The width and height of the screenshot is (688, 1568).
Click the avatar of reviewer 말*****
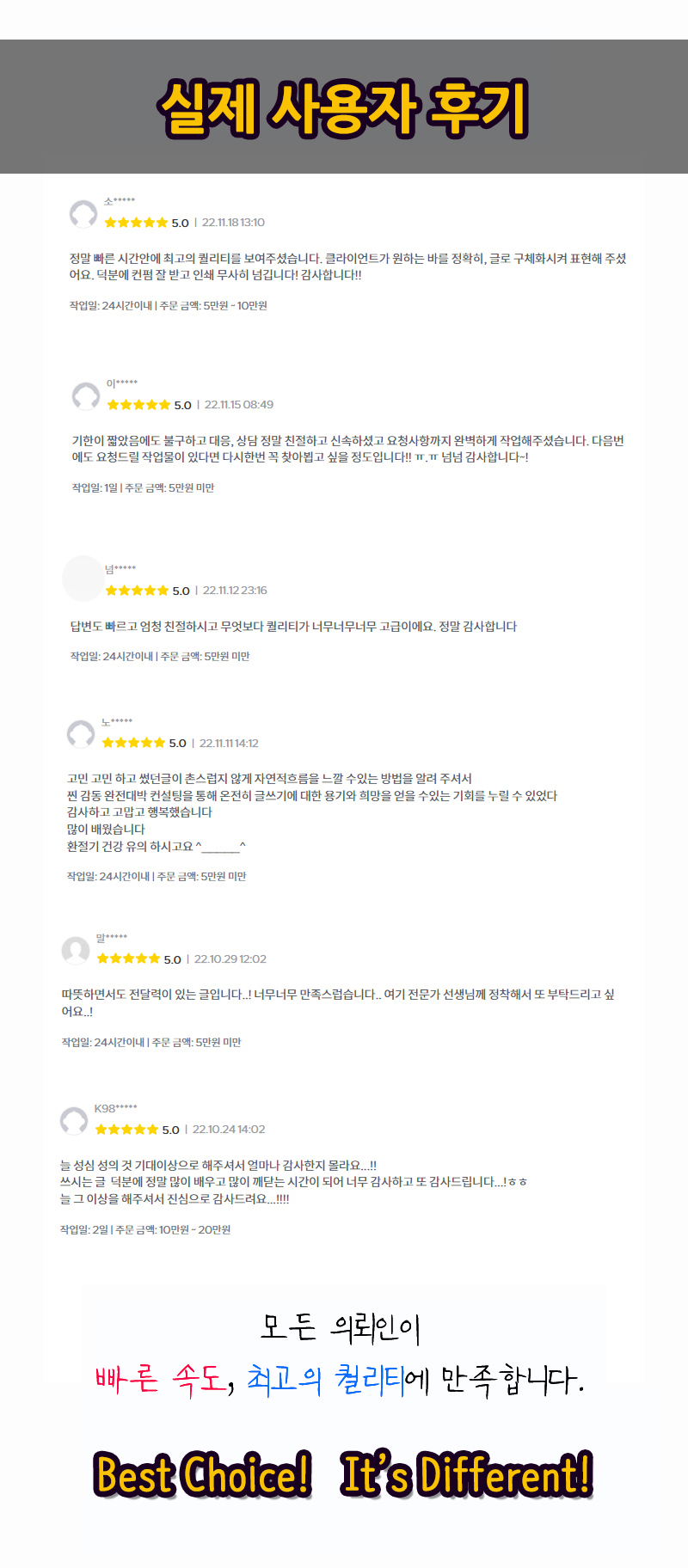tap(76, 950)
